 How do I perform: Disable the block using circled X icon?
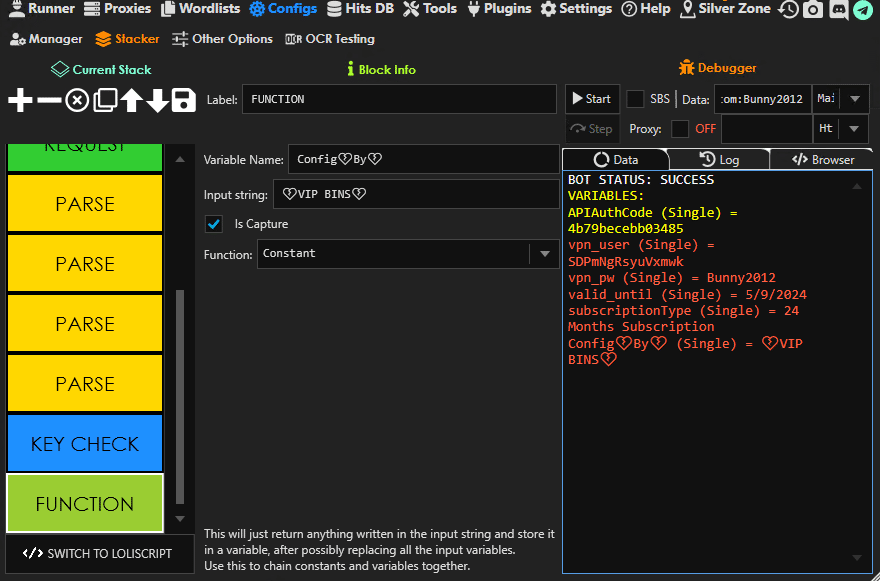pyautogui.click(x=77, y=100)
